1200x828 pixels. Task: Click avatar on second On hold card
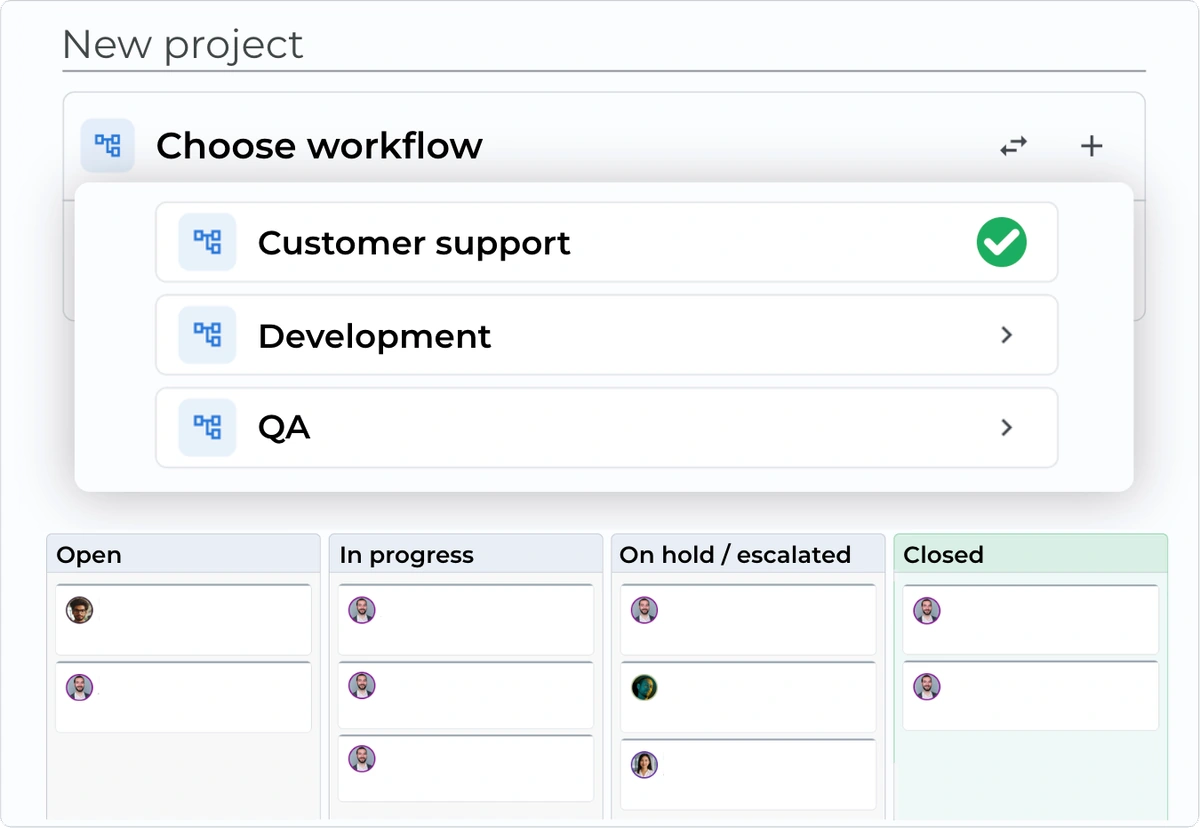644,687
